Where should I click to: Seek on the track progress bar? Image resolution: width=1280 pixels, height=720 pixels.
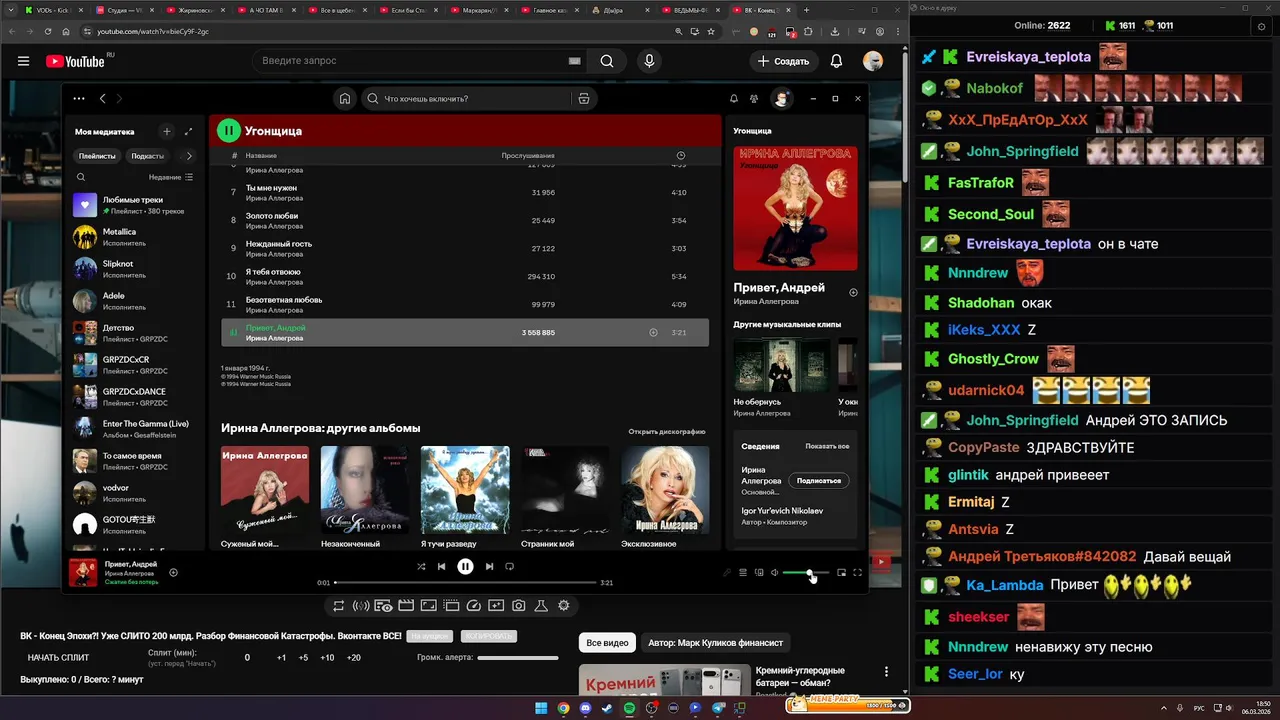click(x=465, y=582)
